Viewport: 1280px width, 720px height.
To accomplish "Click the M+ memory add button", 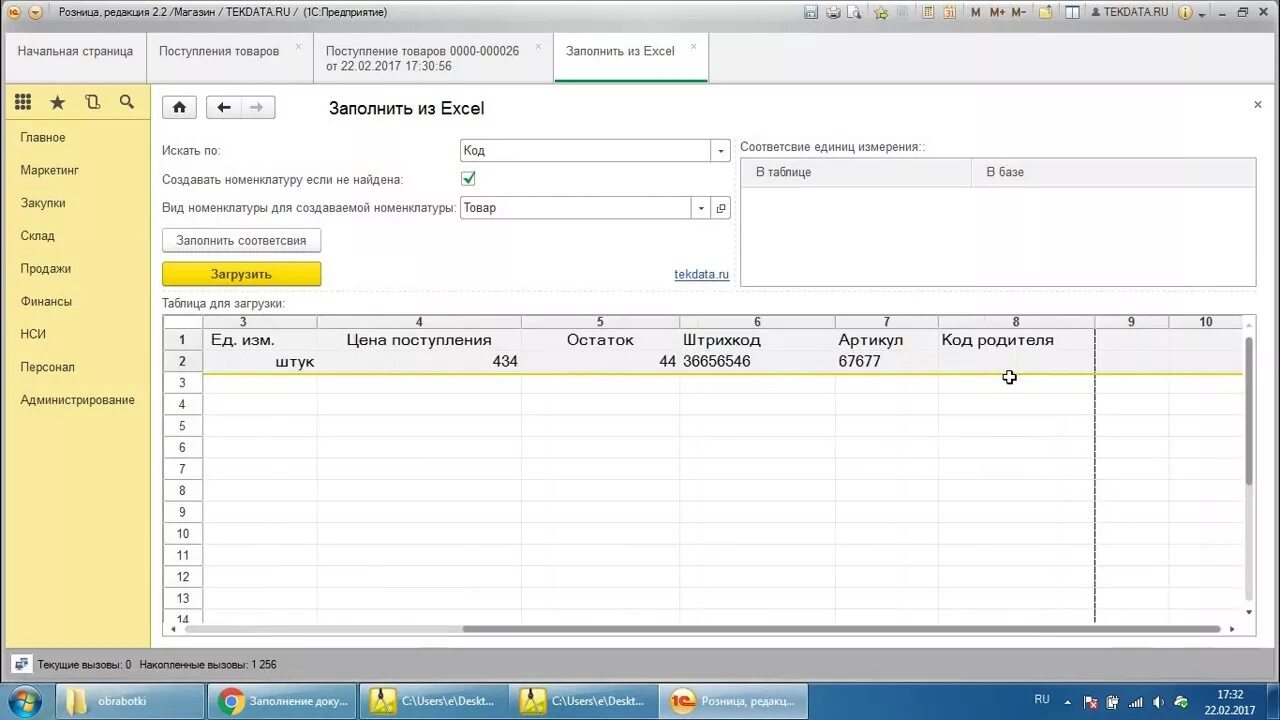I will click(997, 12).
